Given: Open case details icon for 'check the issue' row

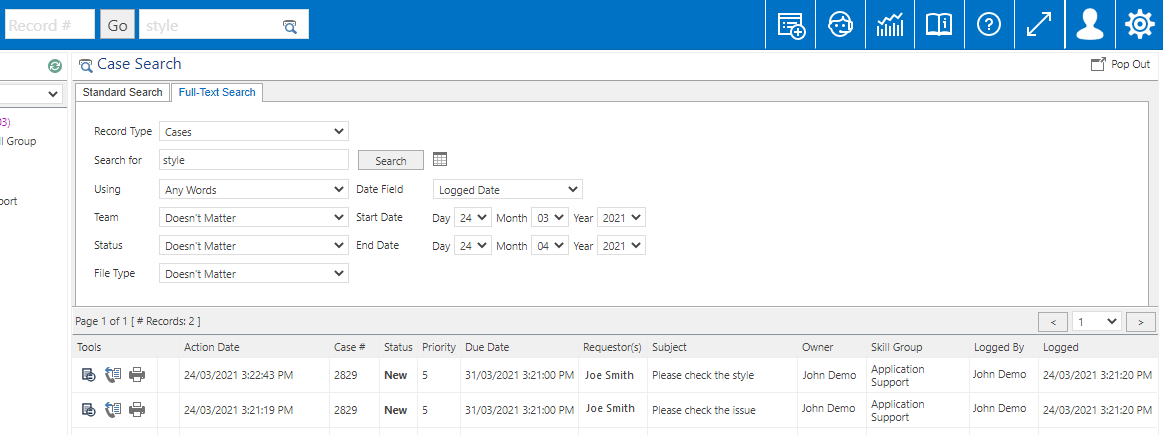Looking at the screenshot, I should coord(88,408).
